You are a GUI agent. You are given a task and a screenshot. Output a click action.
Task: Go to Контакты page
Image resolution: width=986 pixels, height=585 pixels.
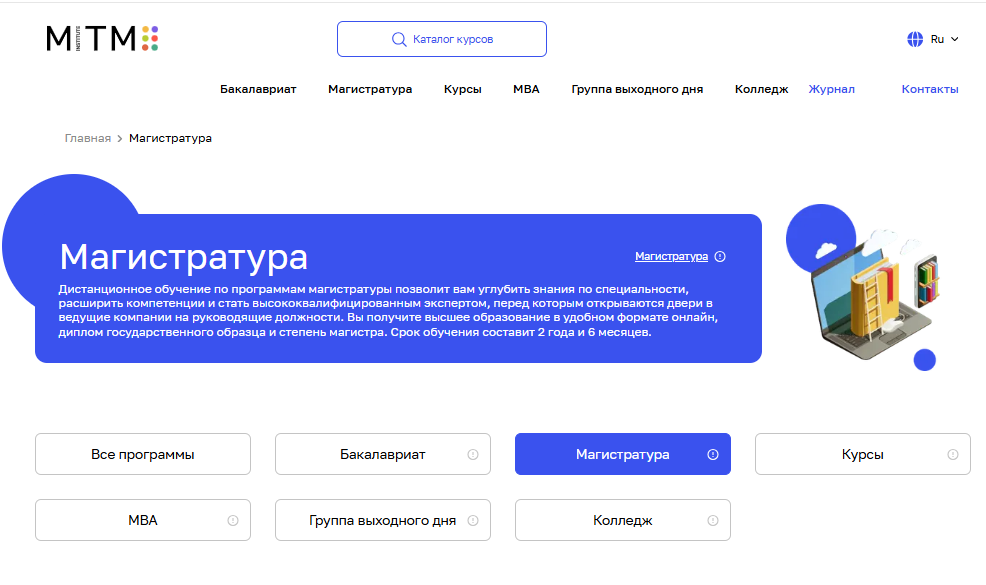929,89
